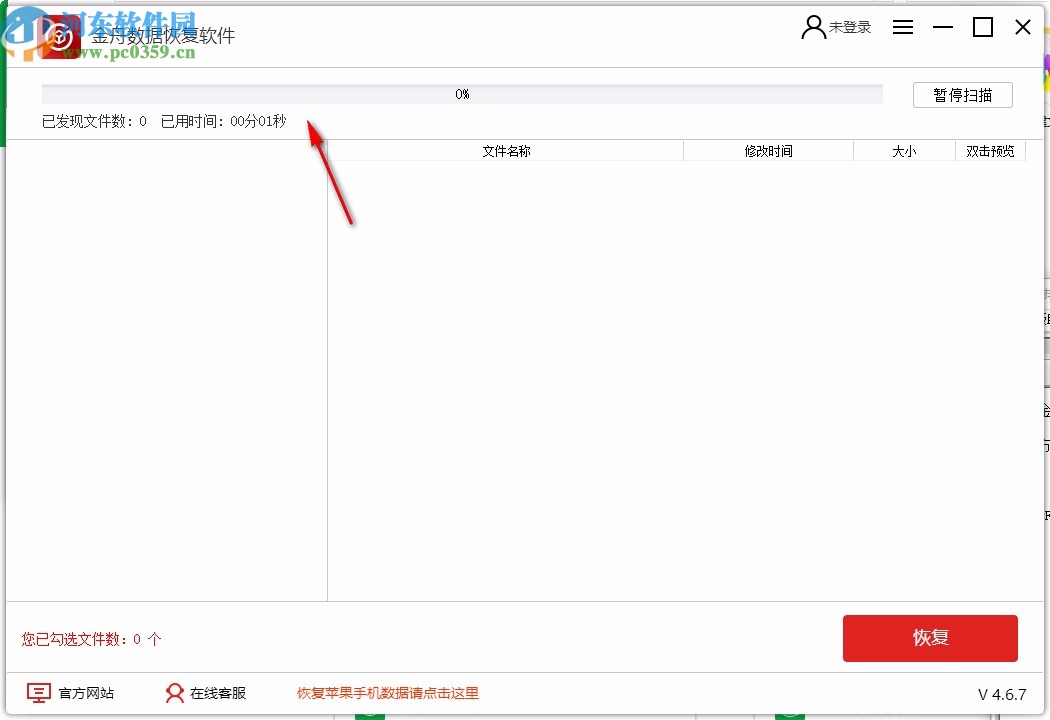Open the 未登录 user account icon
This screenshot has height=720, width=1050.
(x=811, y=27)
